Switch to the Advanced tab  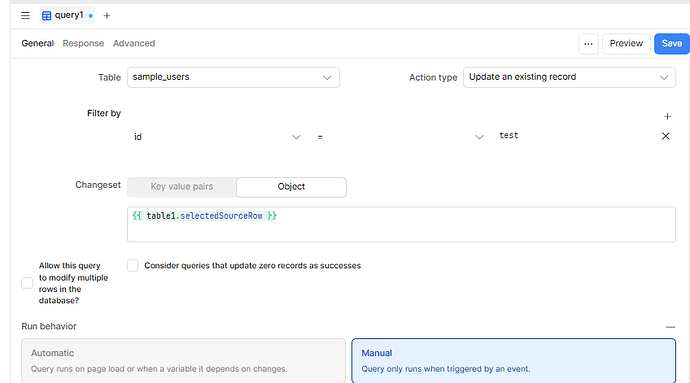(x=134, y=43)
